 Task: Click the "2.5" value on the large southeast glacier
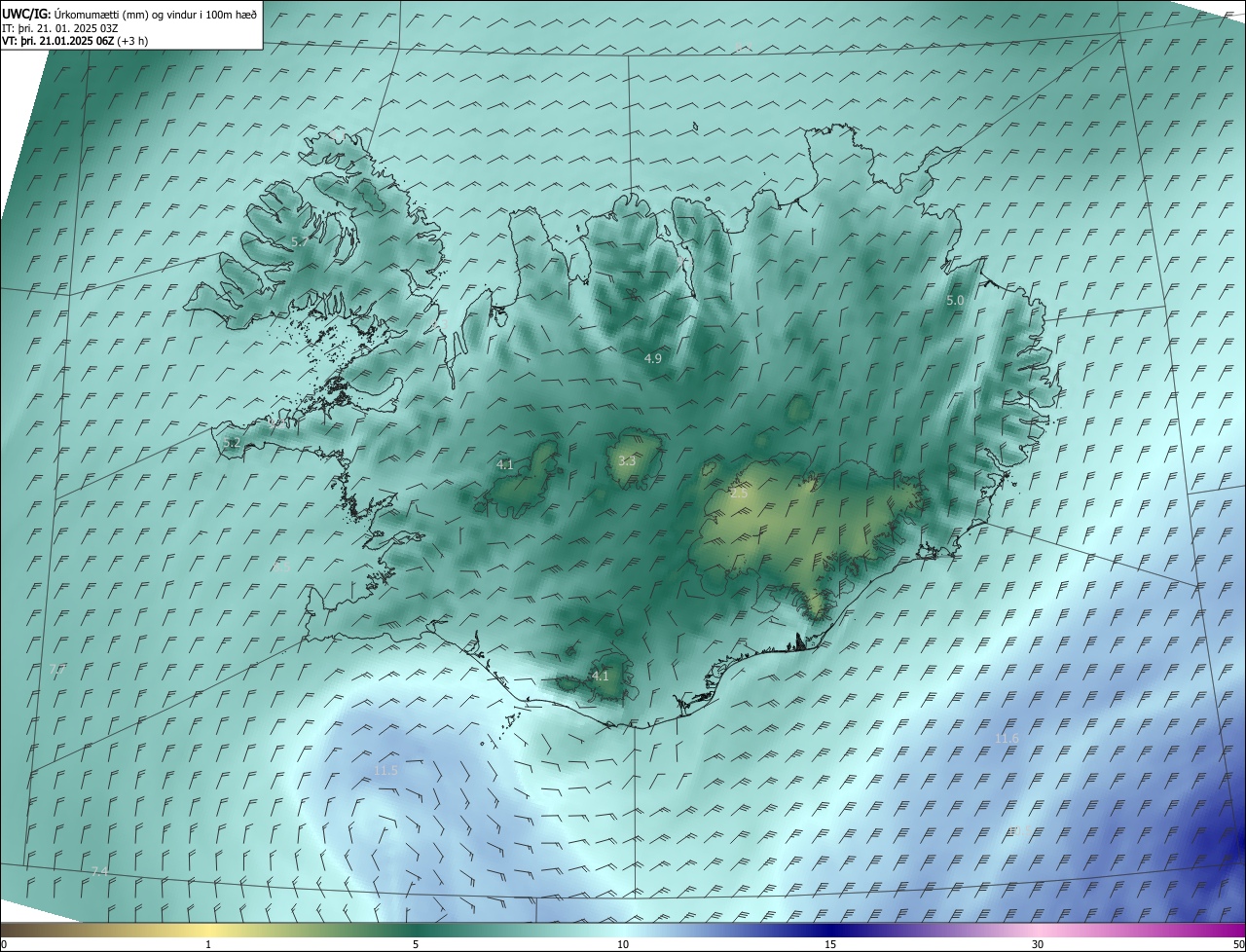click(739, 494)
